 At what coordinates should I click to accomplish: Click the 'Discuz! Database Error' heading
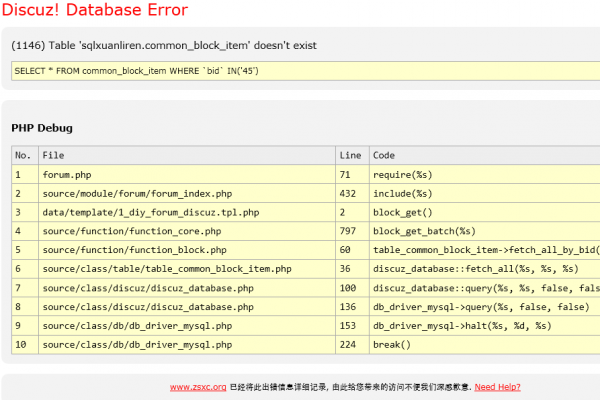pos(95,10)
